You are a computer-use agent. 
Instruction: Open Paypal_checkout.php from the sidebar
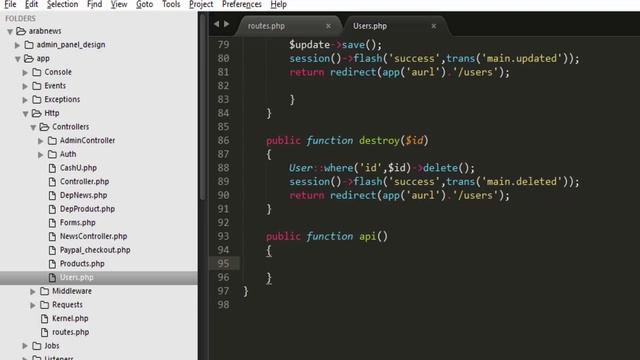[95, 250]
